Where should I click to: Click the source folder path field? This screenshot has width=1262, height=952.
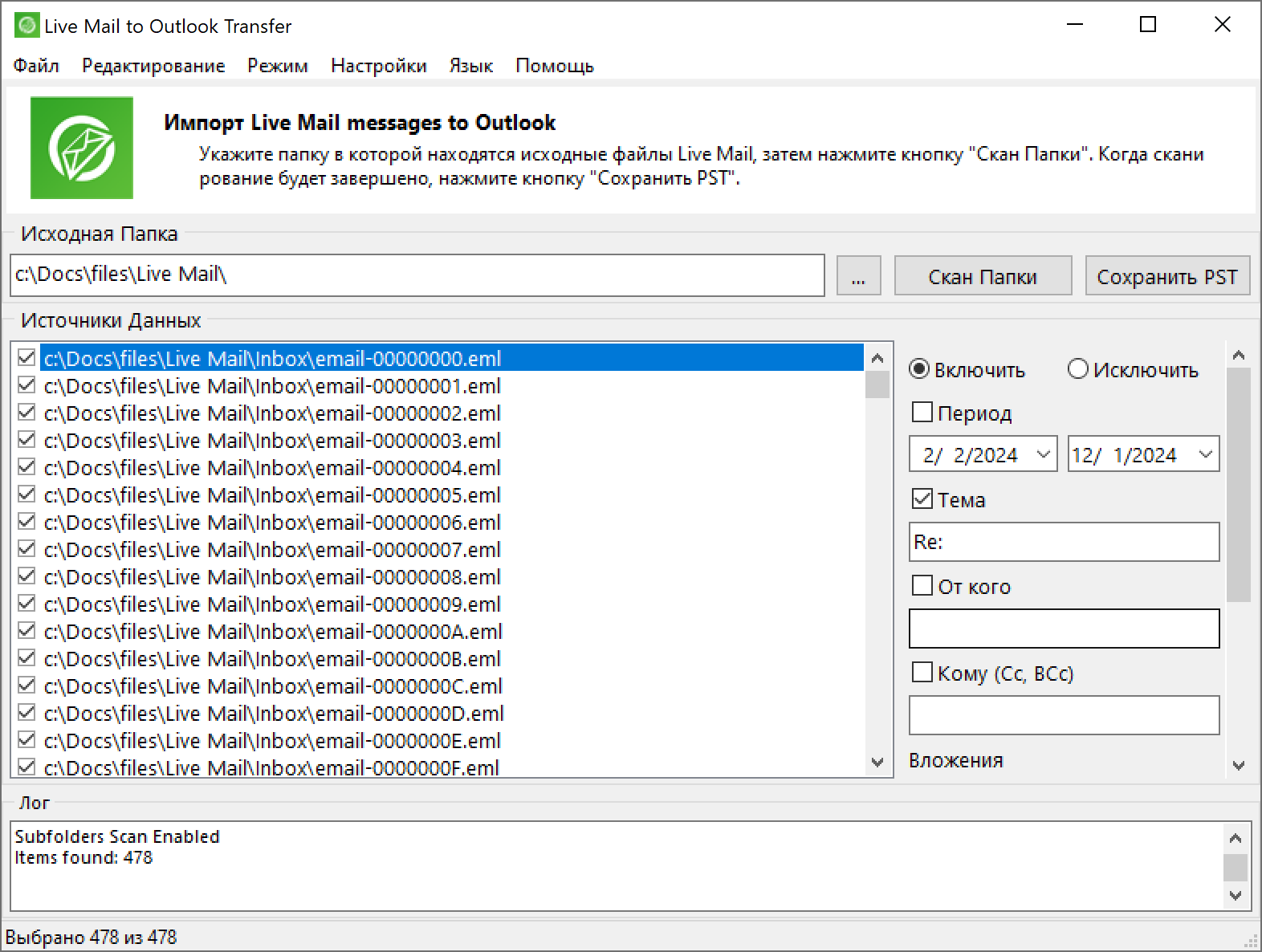417,275
